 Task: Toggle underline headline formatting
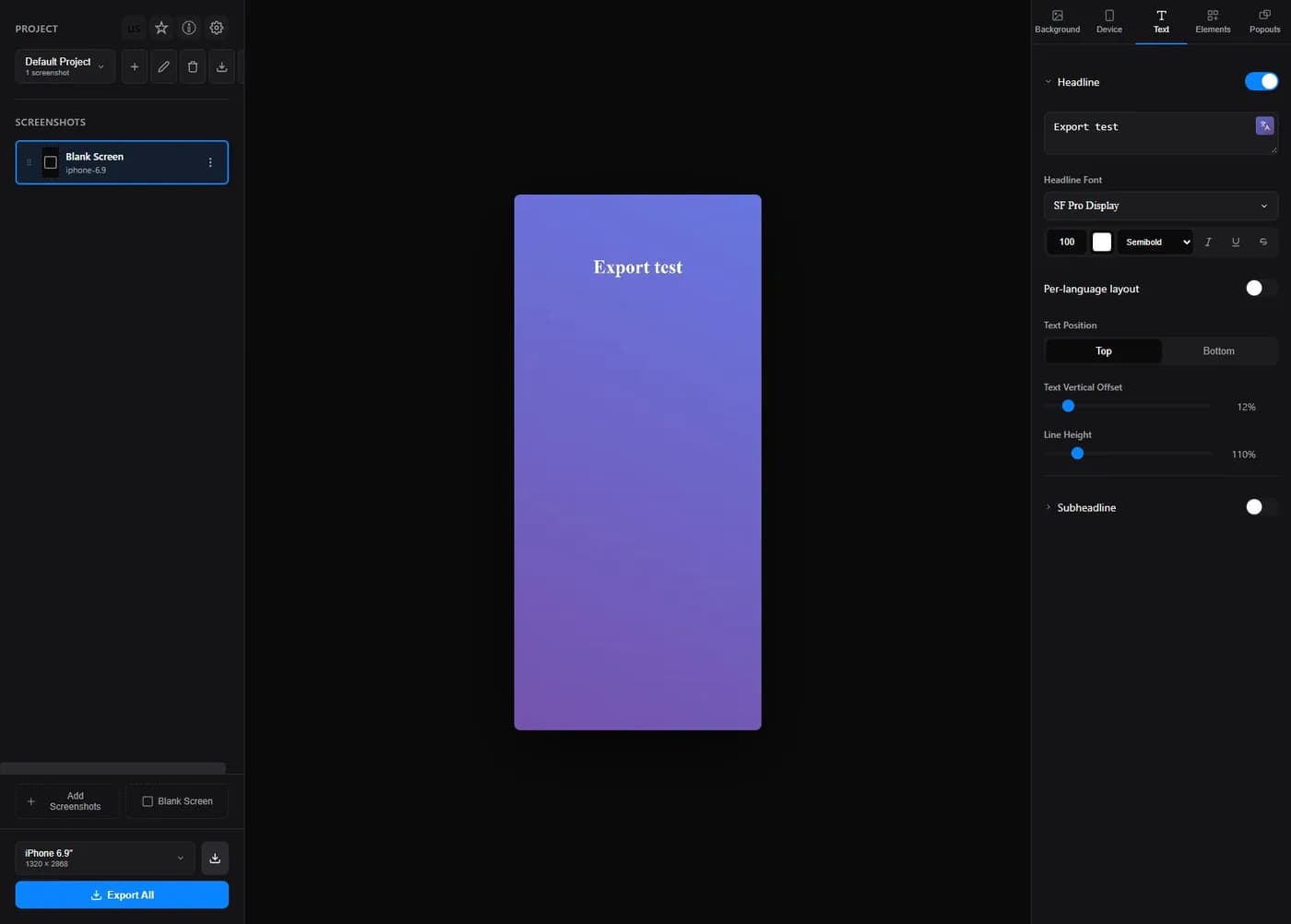pyautogui.click(x=1236, y=242)
